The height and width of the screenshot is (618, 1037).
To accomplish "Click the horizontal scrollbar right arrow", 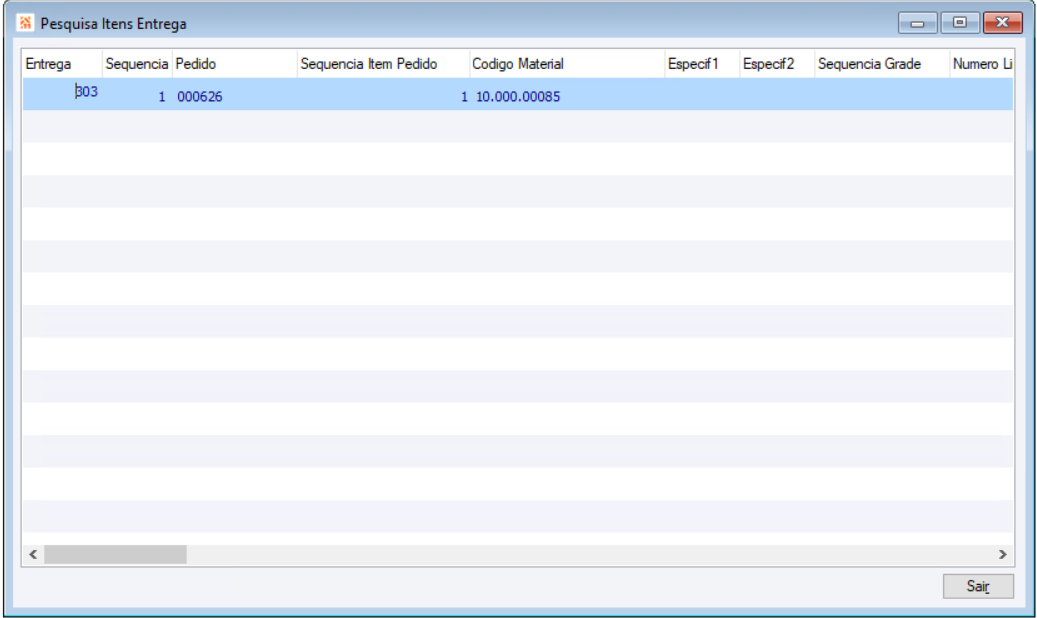I will (x=1003, y=554).
